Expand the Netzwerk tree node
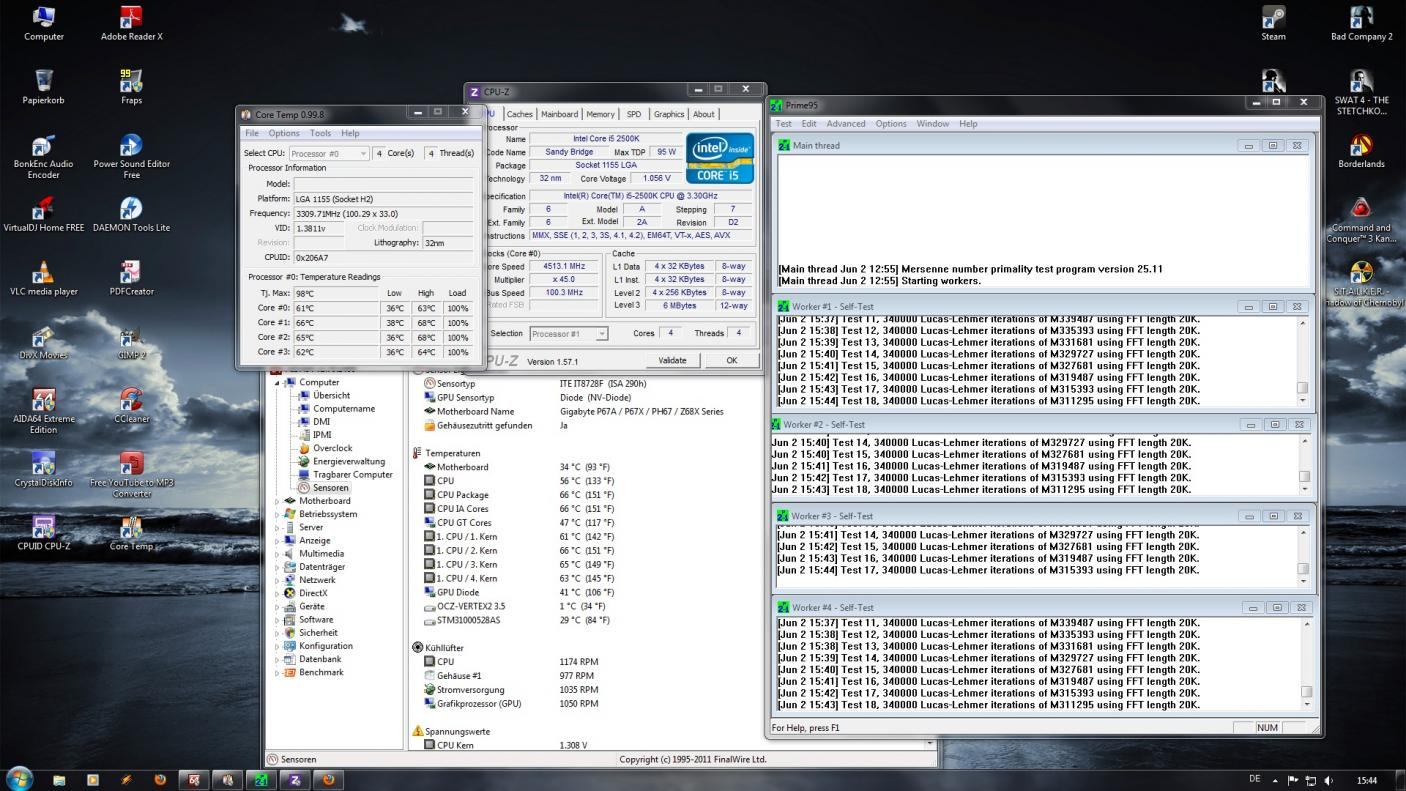 click(x=279, y=580)
